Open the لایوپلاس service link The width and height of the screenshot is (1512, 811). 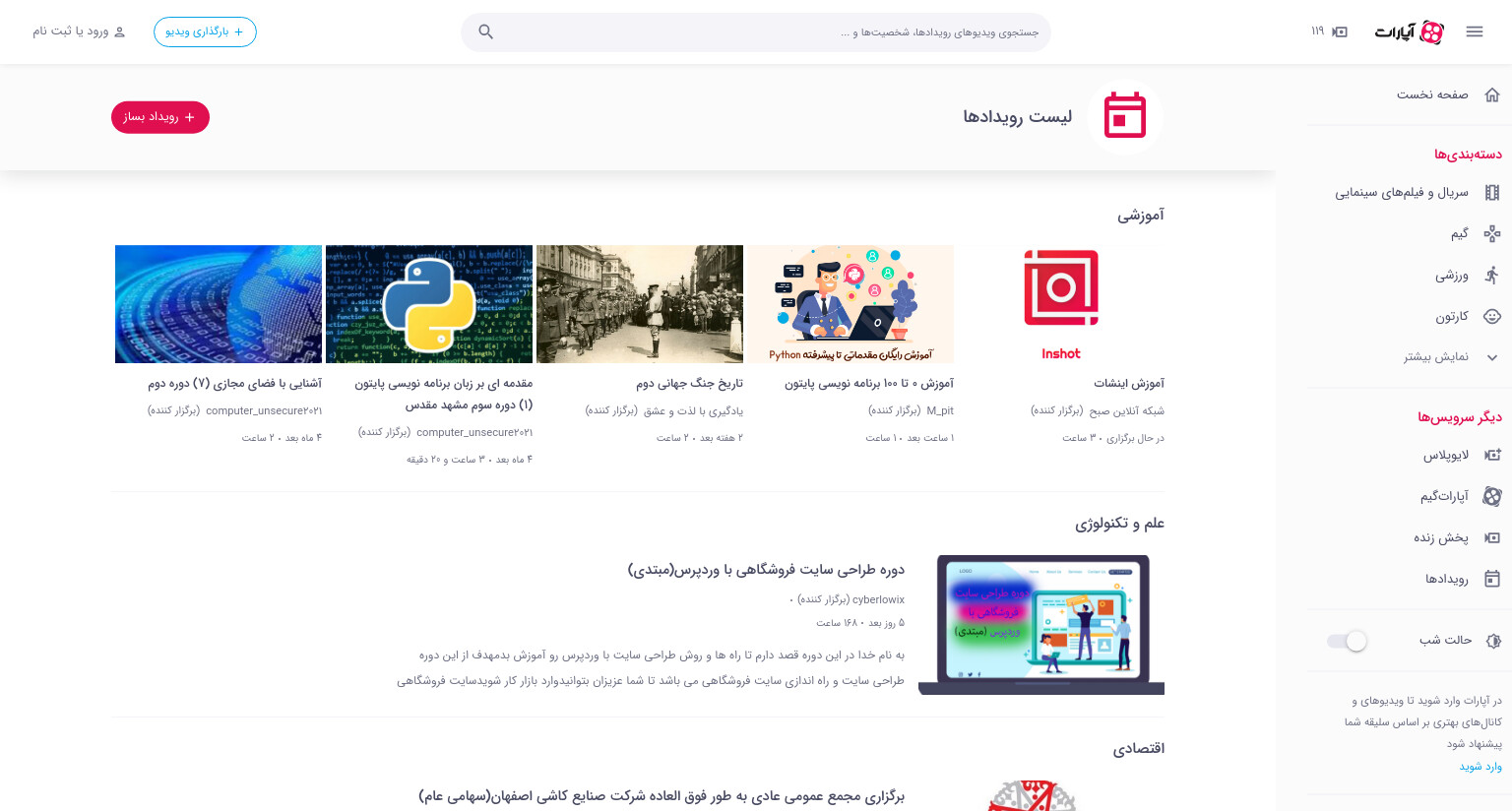point(1446,455)
